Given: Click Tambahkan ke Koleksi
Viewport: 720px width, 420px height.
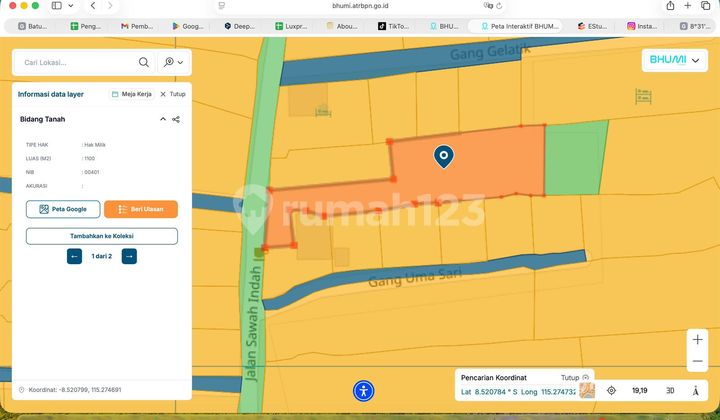Looking at the screenshot, I should tap(102, 236).
